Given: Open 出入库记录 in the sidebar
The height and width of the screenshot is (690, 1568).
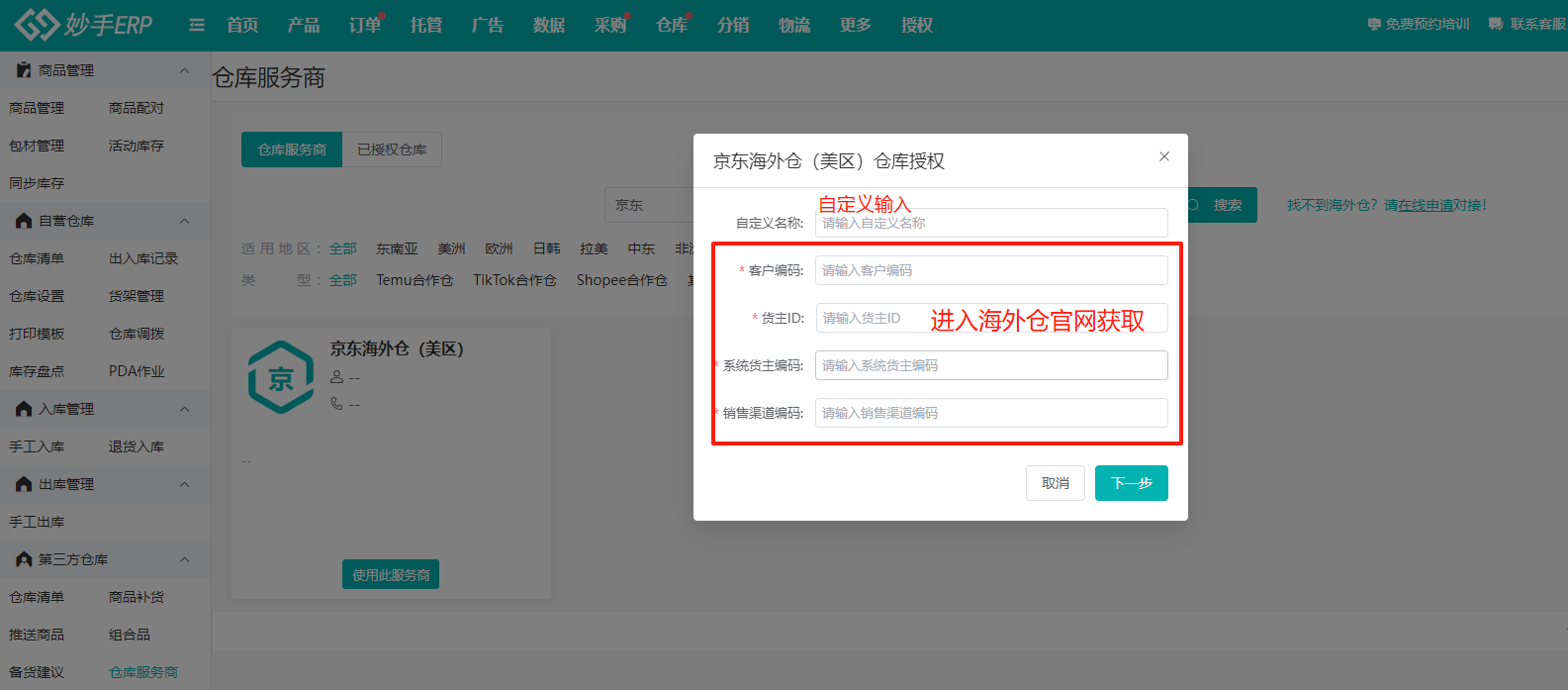Looking at the screenshot, I should (143, 258).
